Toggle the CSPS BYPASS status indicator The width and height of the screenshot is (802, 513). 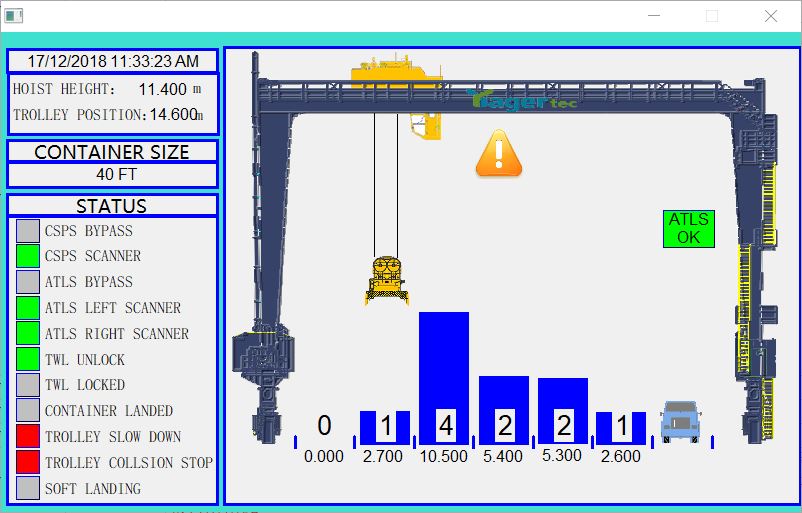tap(28, 231)
